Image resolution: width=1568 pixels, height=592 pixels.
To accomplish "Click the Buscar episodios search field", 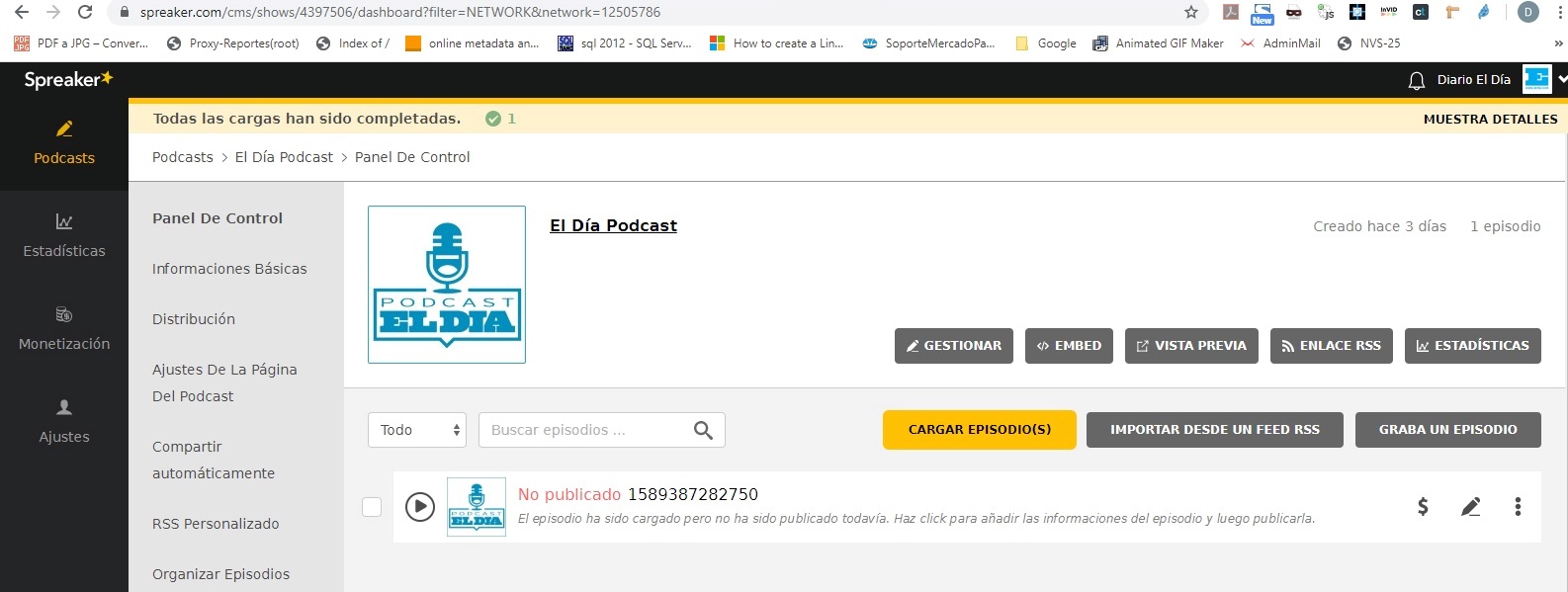I will [583, 430].
